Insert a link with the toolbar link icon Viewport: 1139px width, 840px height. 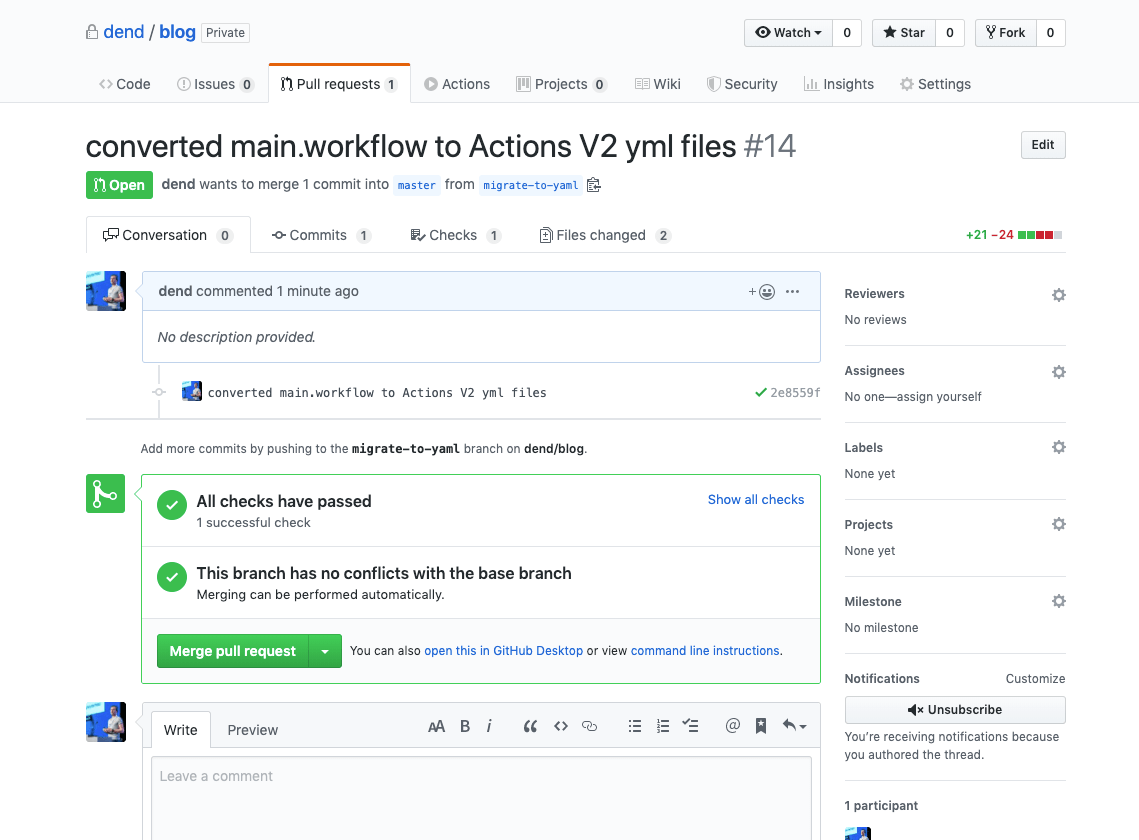coord(590,726)
